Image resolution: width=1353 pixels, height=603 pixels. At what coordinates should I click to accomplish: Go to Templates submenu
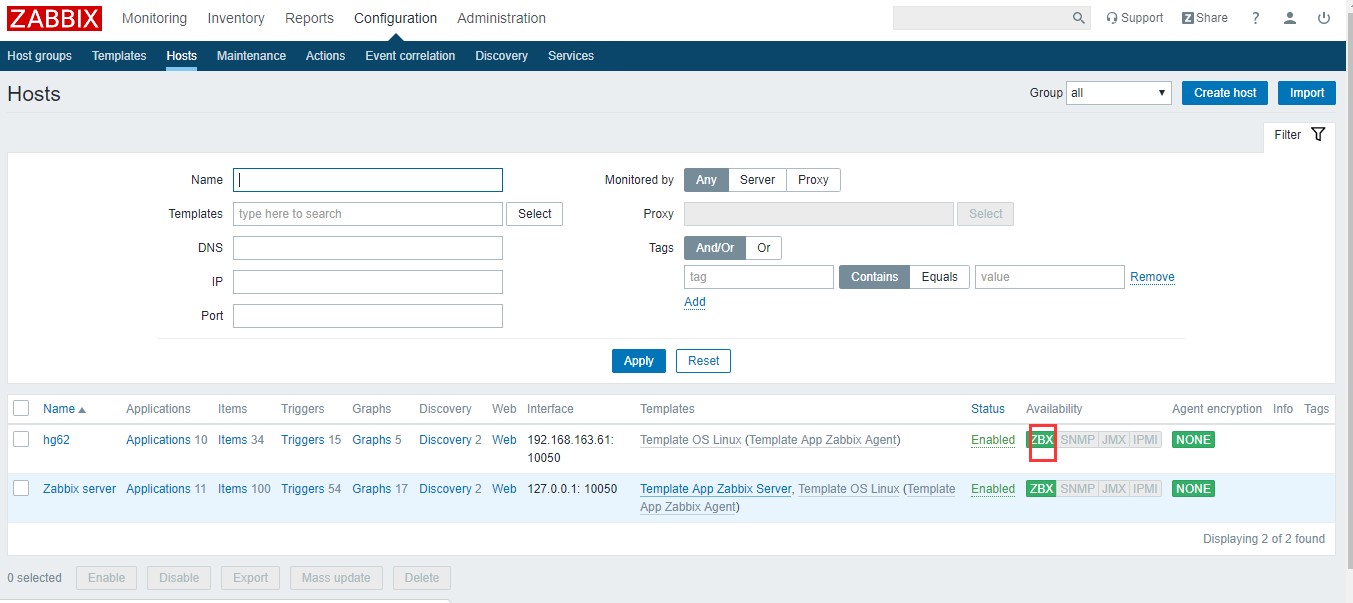pos(119,56)
